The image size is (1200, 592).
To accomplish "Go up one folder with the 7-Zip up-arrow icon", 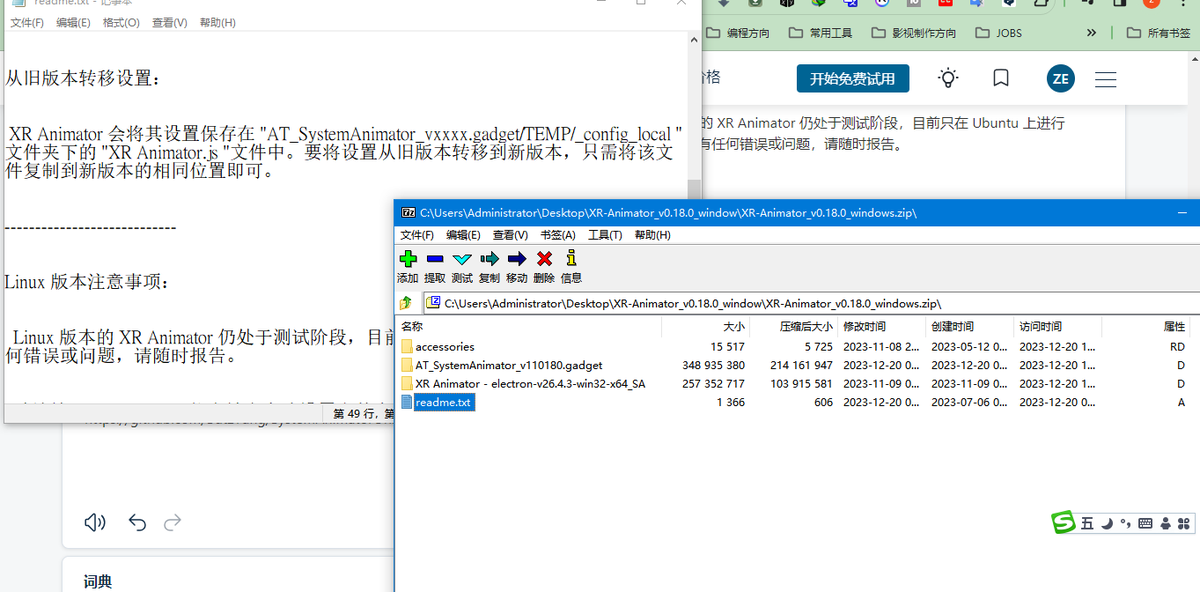I will [x=406, y=302].
